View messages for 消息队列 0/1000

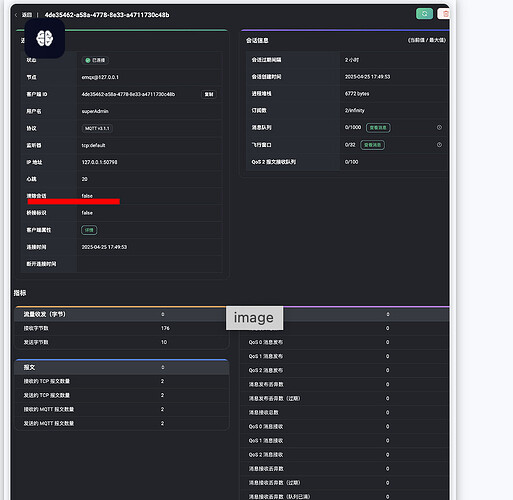click(x=378, y=128)
